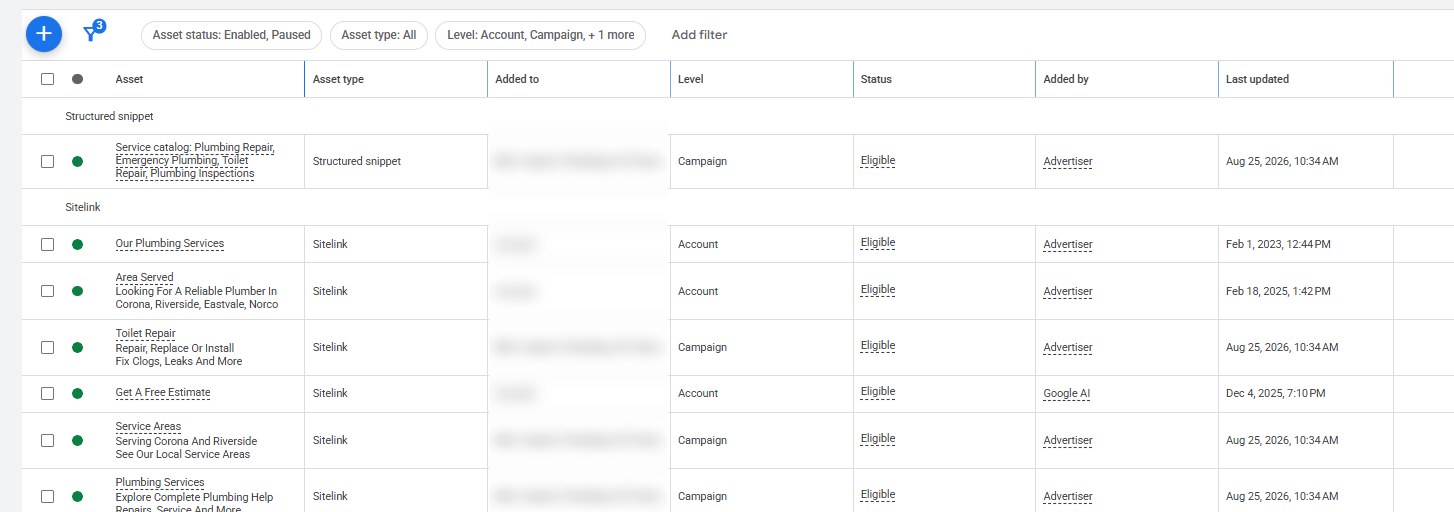Open Get A Free Estimate sitelink
The image size is (1454, 512).
[x=163, y=393]
